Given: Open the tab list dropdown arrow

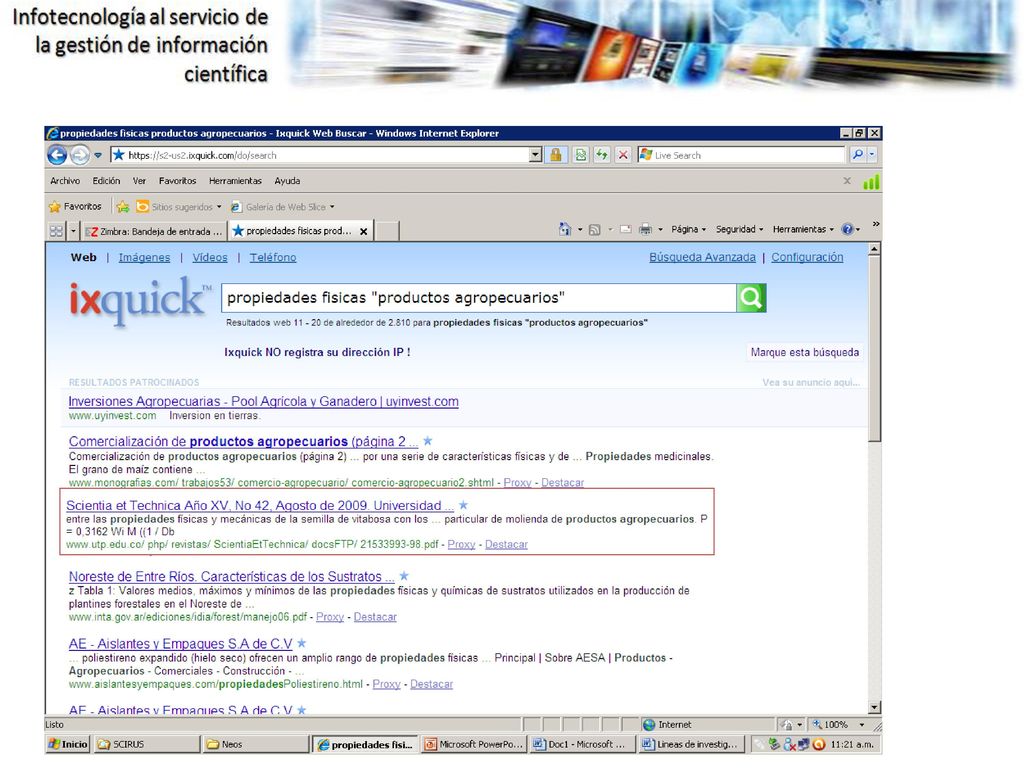Looking at the screenshot, I should click(73, 231).
